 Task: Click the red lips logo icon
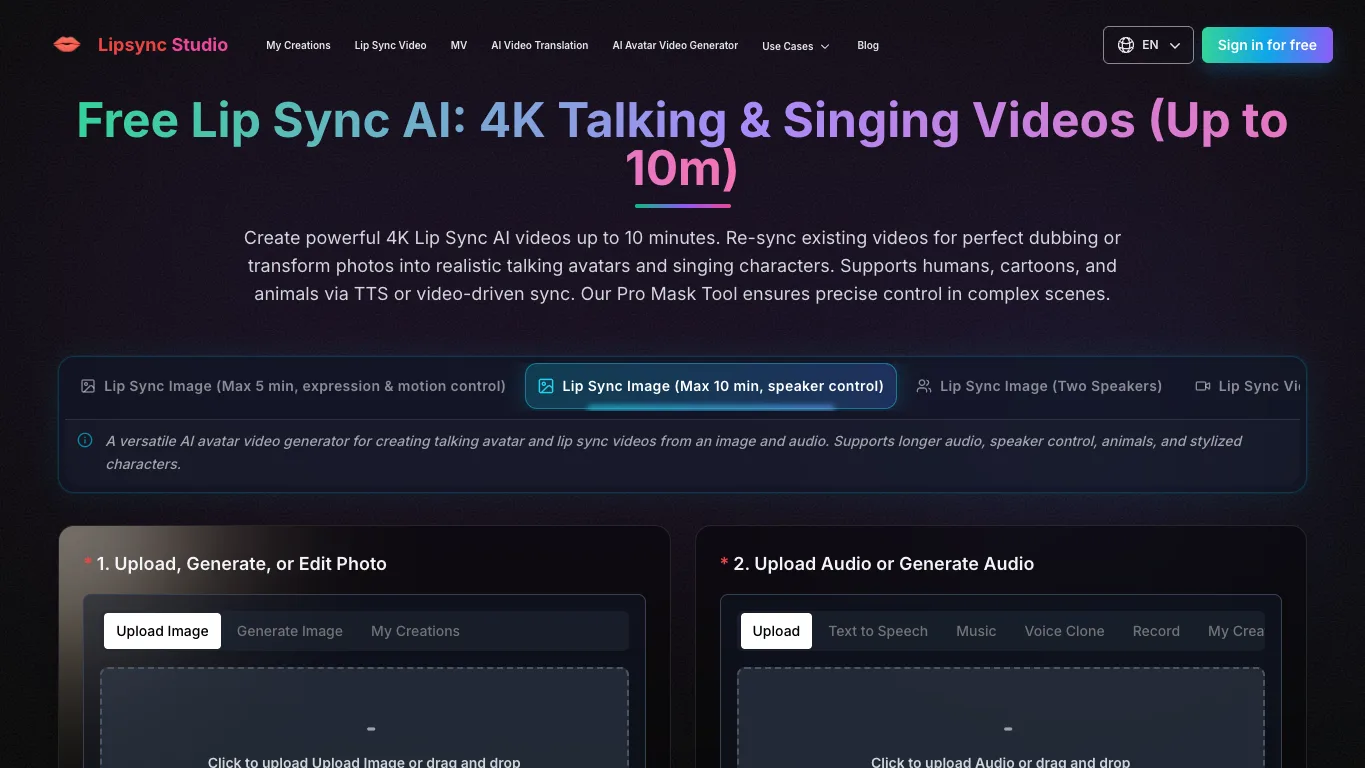(x=67, y=45)
